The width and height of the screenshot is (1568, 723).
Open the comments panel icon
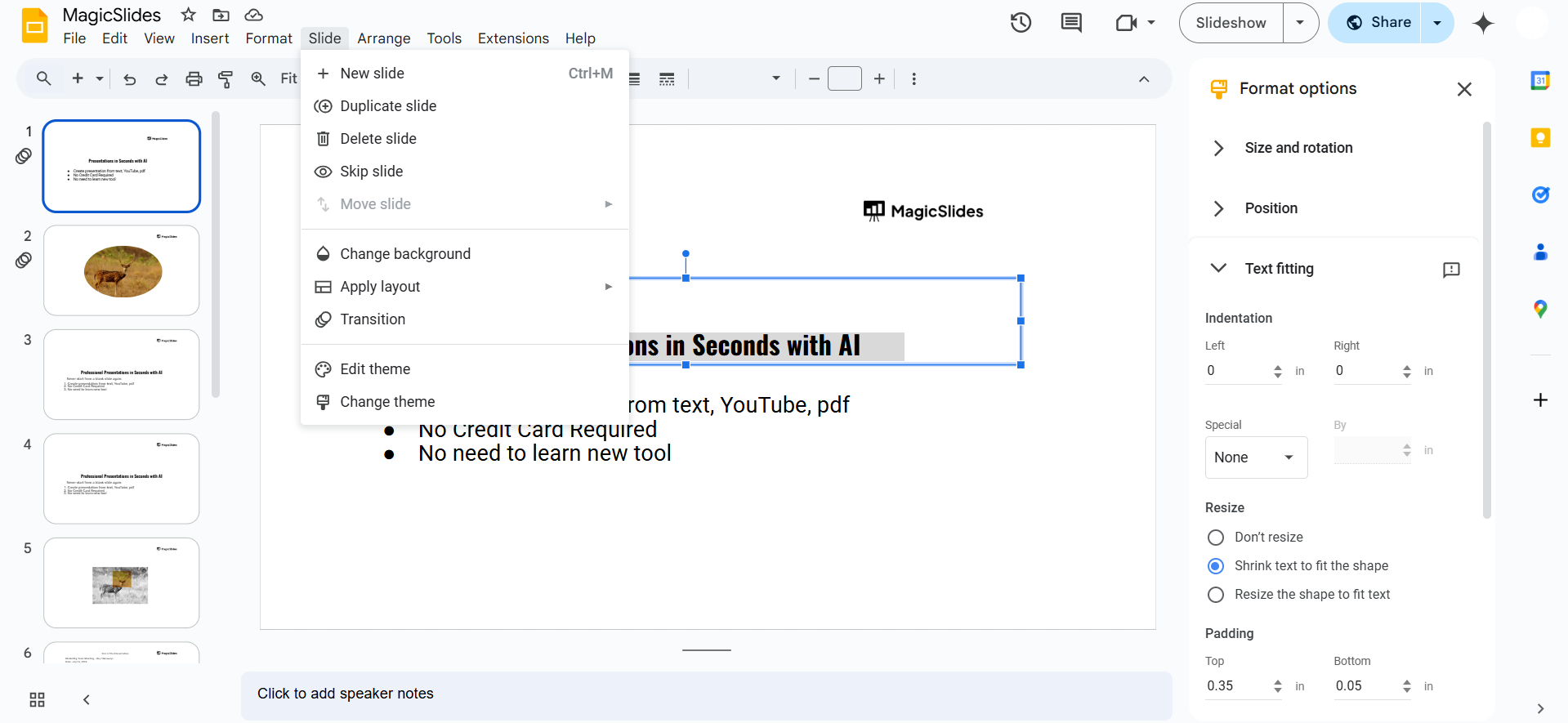(x=1071, y=23)
